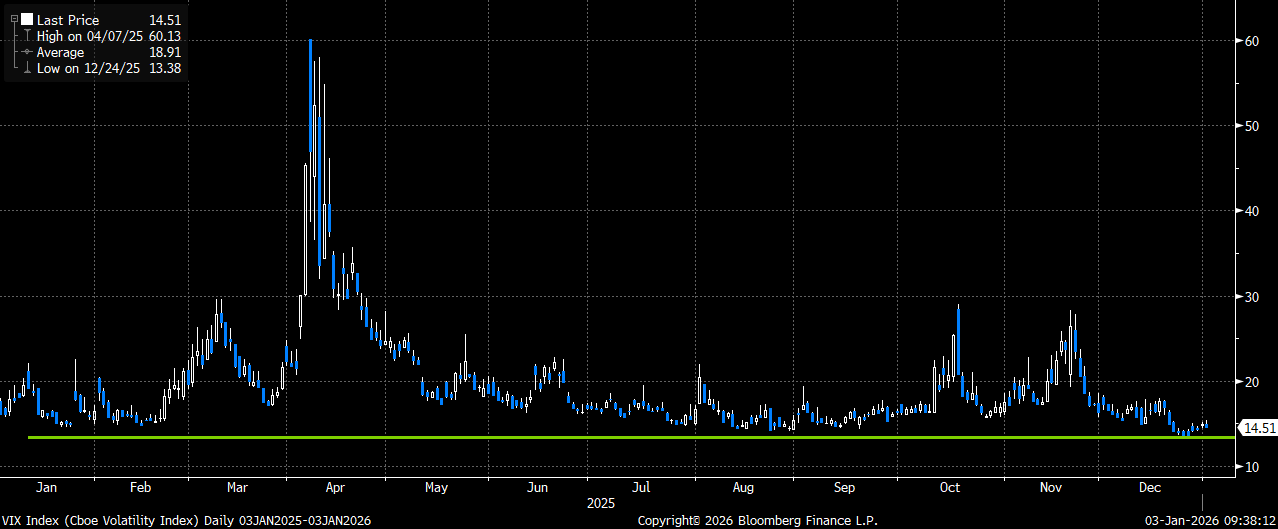The height and width of the screenshot is (529, 1278).
Task: Collapse the Last Price legend tree
Action: coord(14,19)
